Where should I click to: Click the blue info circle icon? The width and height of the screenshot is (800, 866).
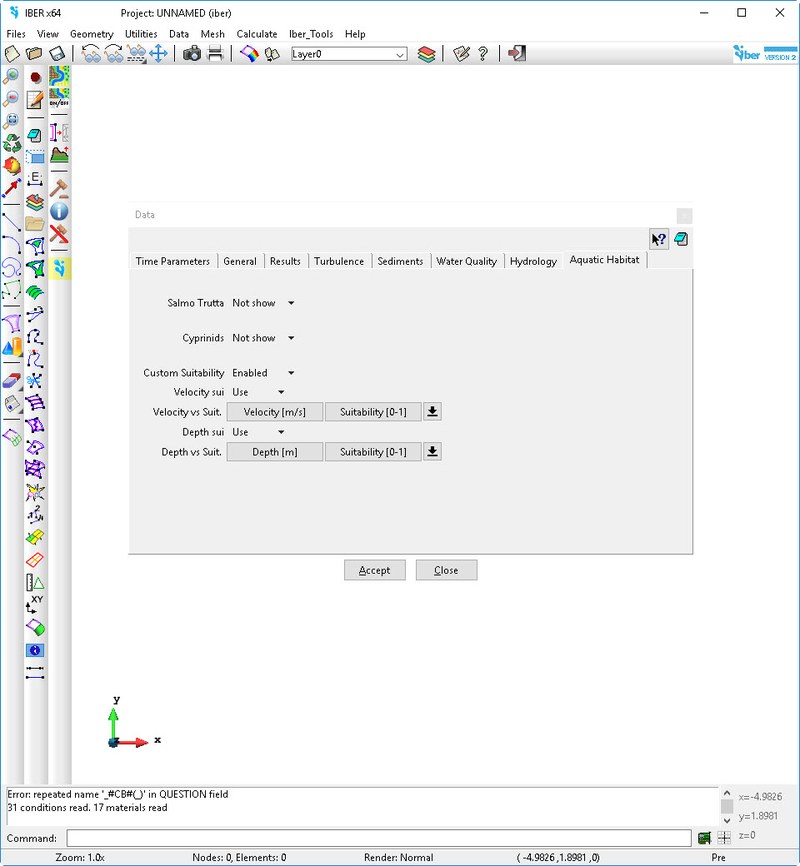tap(59, 211)
